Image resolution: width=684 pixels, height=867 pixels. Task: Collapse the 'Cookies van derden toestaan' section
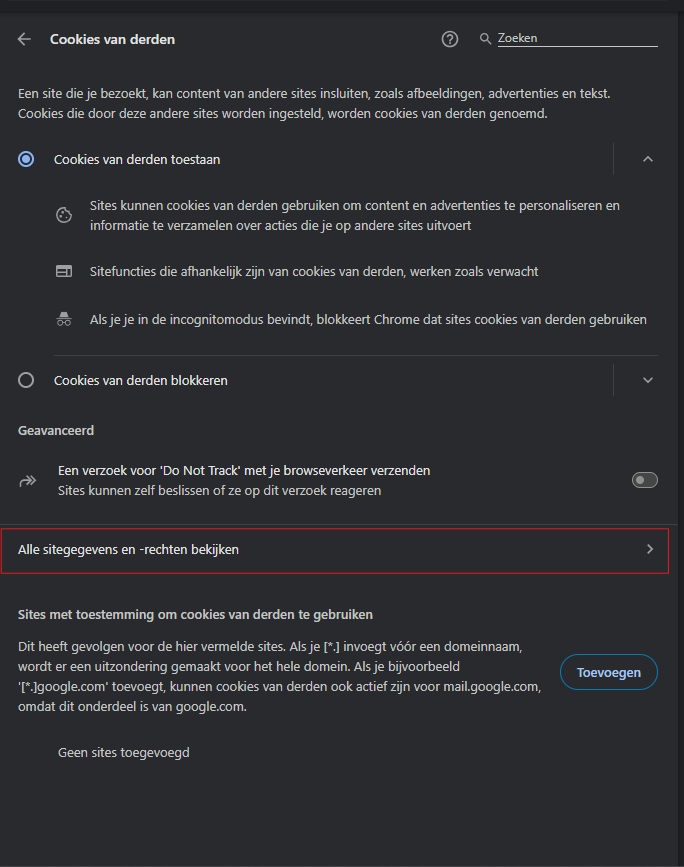point(648,159)
